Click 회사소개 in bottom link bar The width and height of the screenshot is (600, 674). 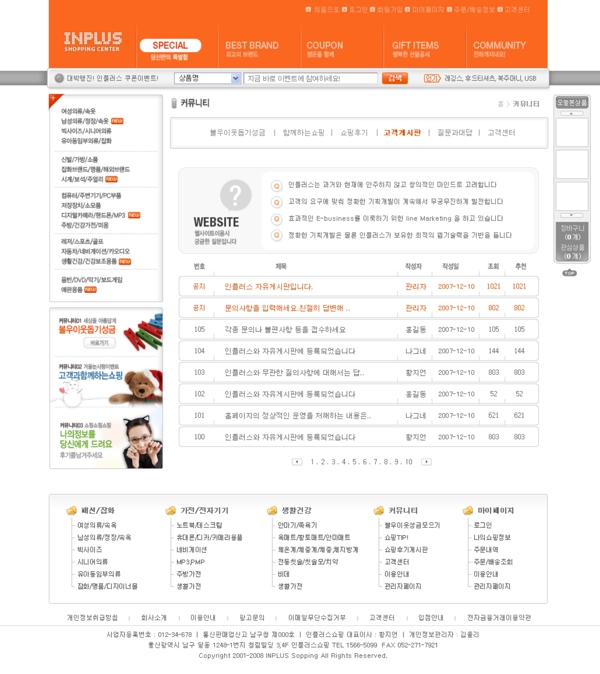[x=153, y=617]
